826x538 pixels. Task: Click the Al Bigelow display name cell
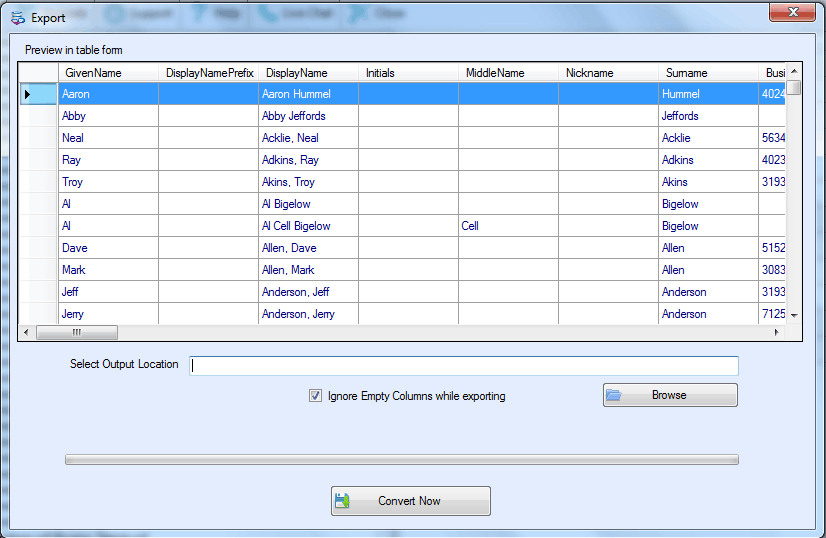click(x=309, y=204)
